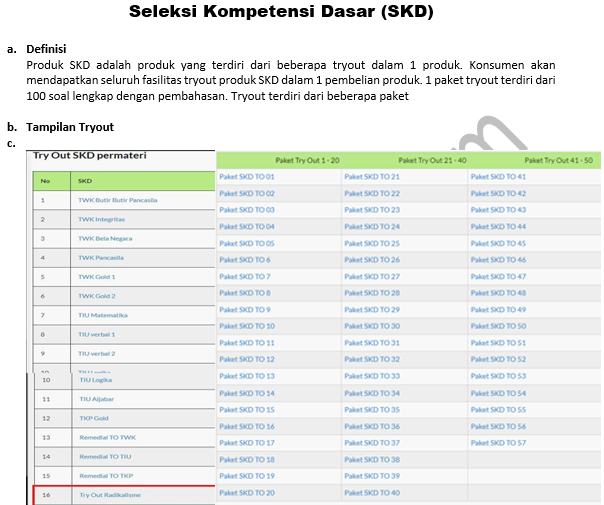Select TIU Aljabar from the list
The height and width of the screenshot is (505, 604).
tap(97, 399)
